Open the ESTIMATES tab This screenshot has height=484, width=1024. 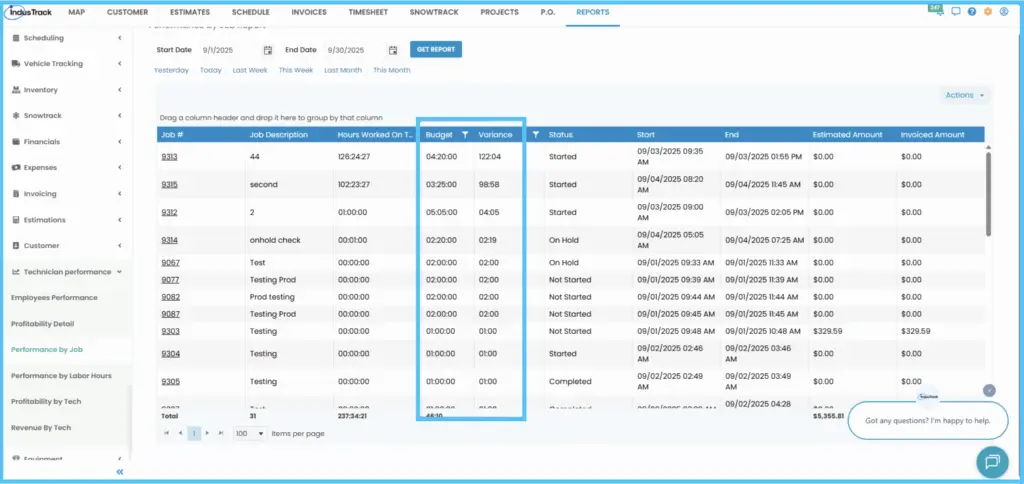click(190, 12)
